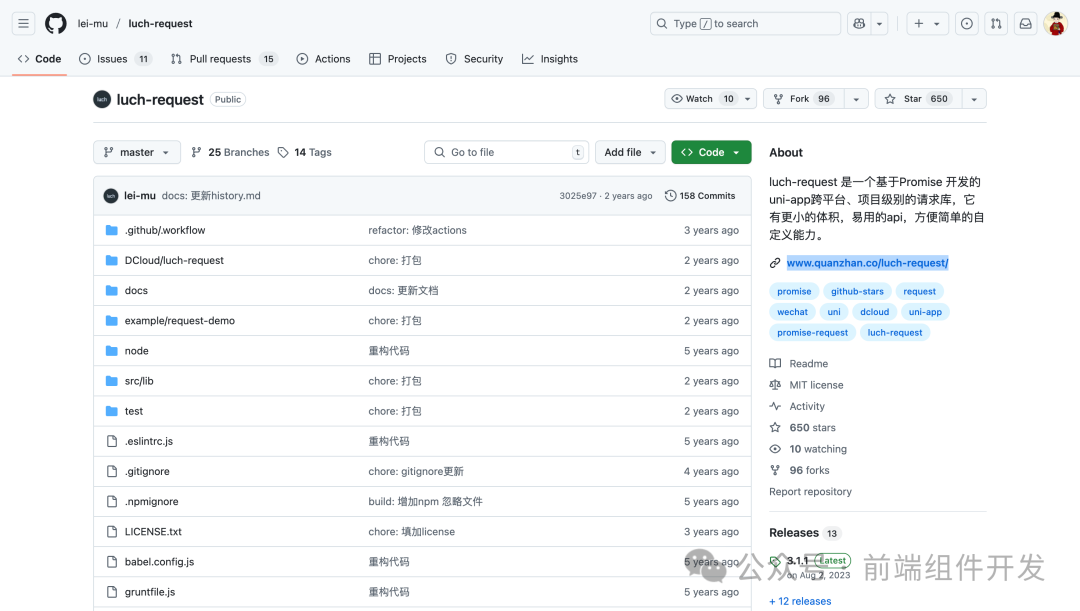
Task: Open the Insights tab
Action: click(x=550, y=59)
